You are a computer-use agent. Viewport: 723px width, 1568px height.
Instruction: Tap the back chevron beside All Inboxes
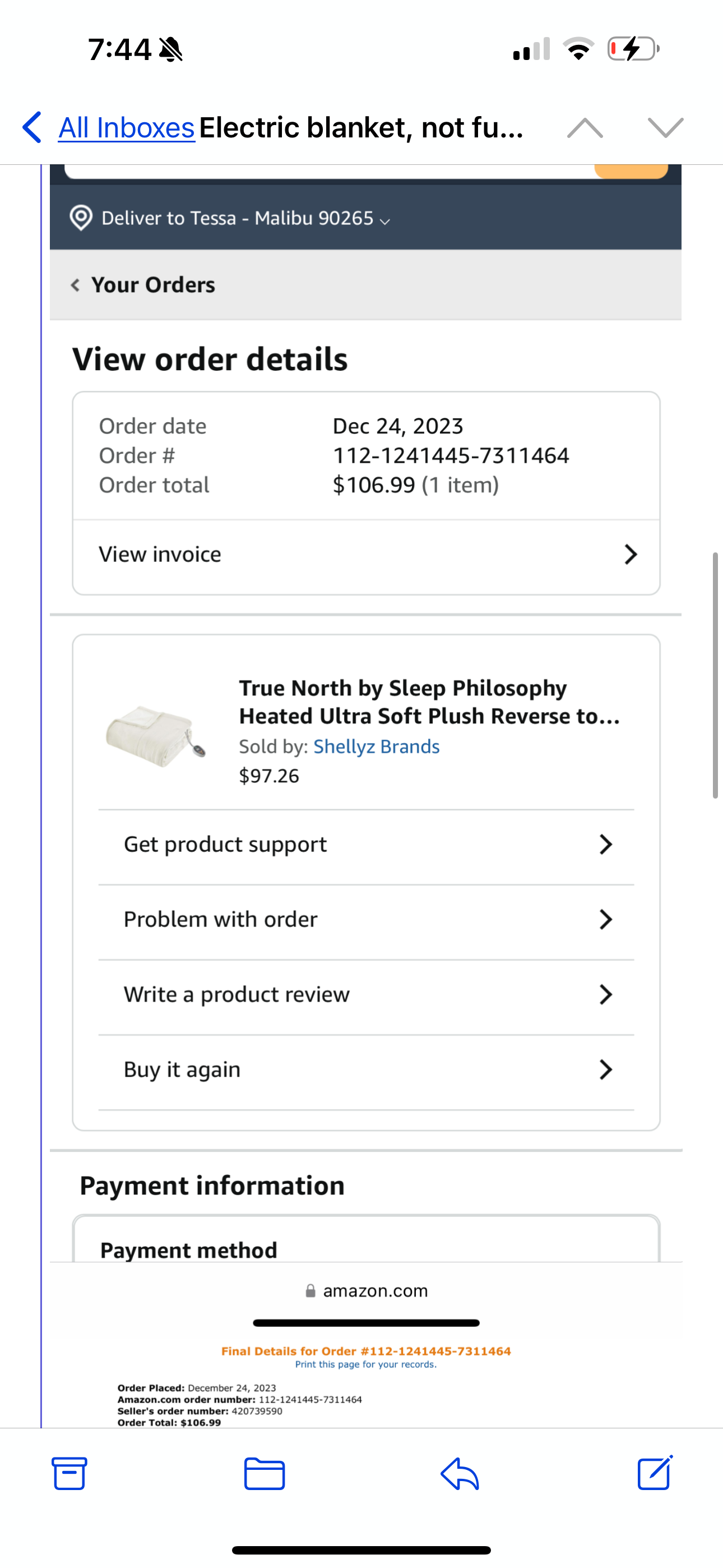pyautogui.click(x=31, y=127)
